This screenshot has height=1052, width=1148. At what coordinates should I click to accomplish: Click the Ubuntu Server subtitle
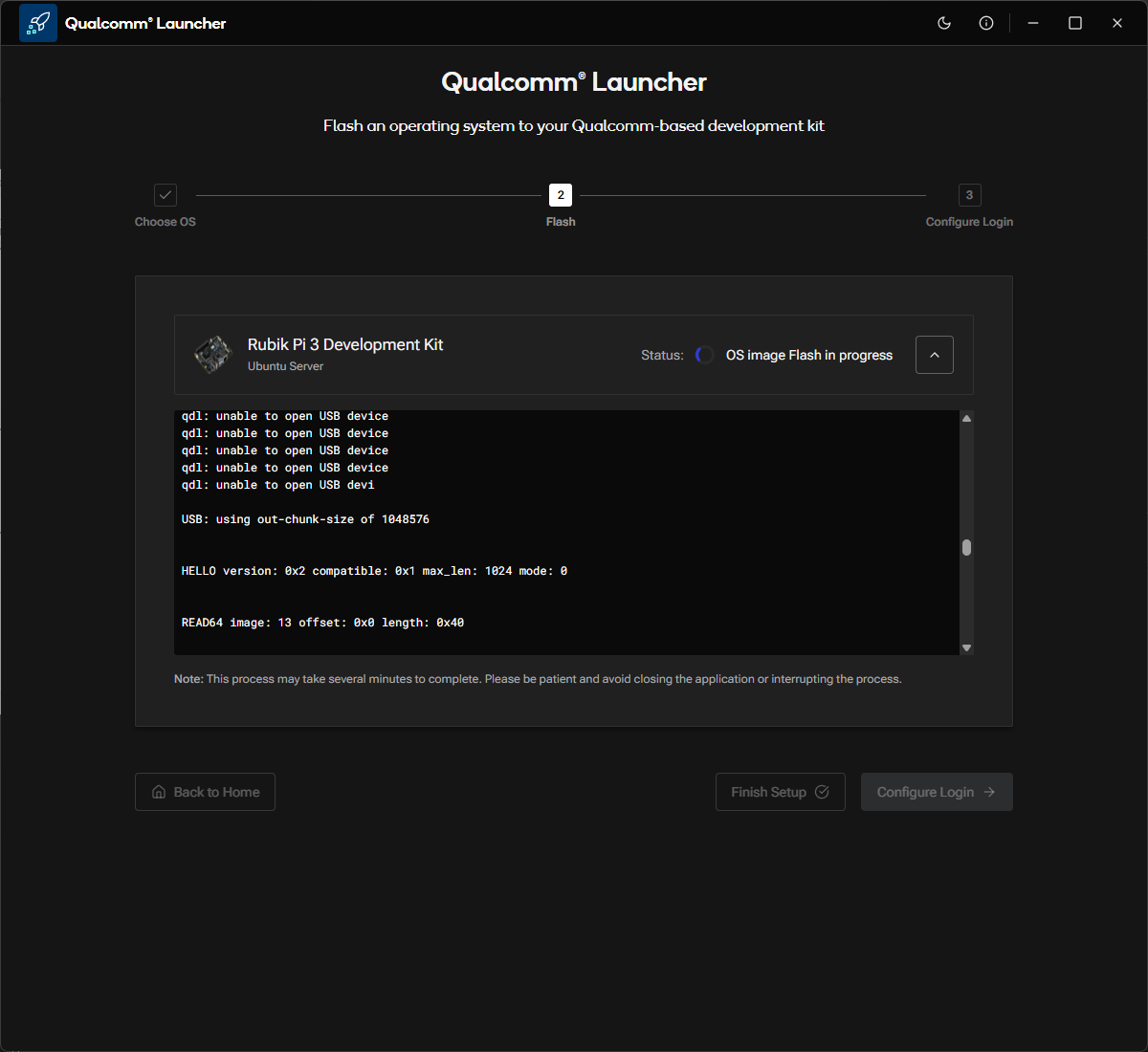click(285, 366)
